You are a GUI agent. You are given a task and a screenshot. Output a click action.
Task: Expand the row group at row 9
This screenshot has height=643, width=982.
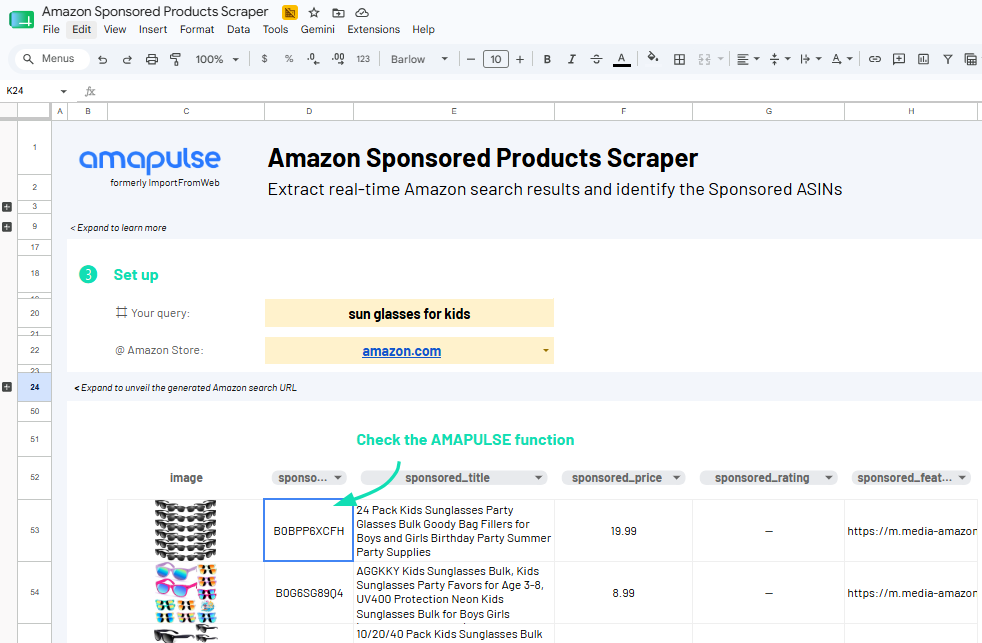click(7, 227)
